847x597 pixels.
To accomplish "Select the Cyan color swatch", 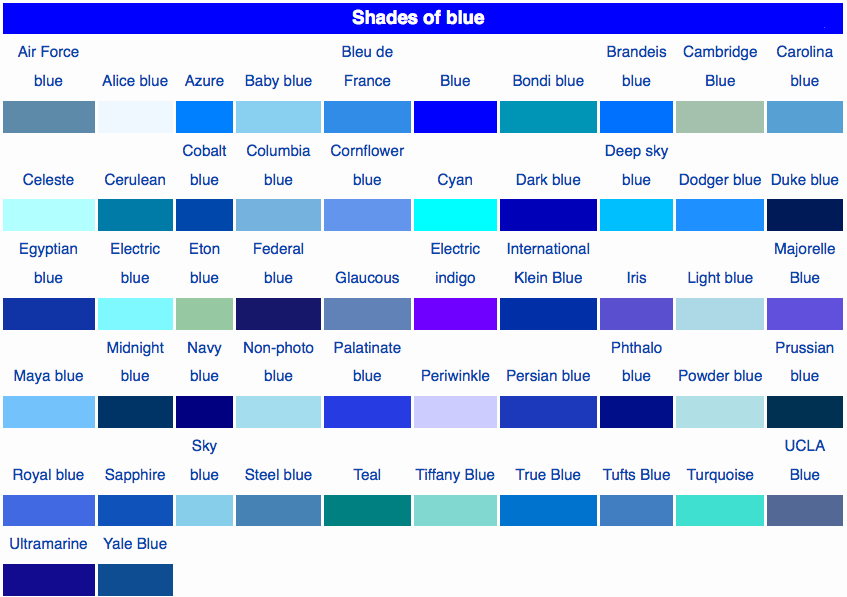I will (455, 215).
